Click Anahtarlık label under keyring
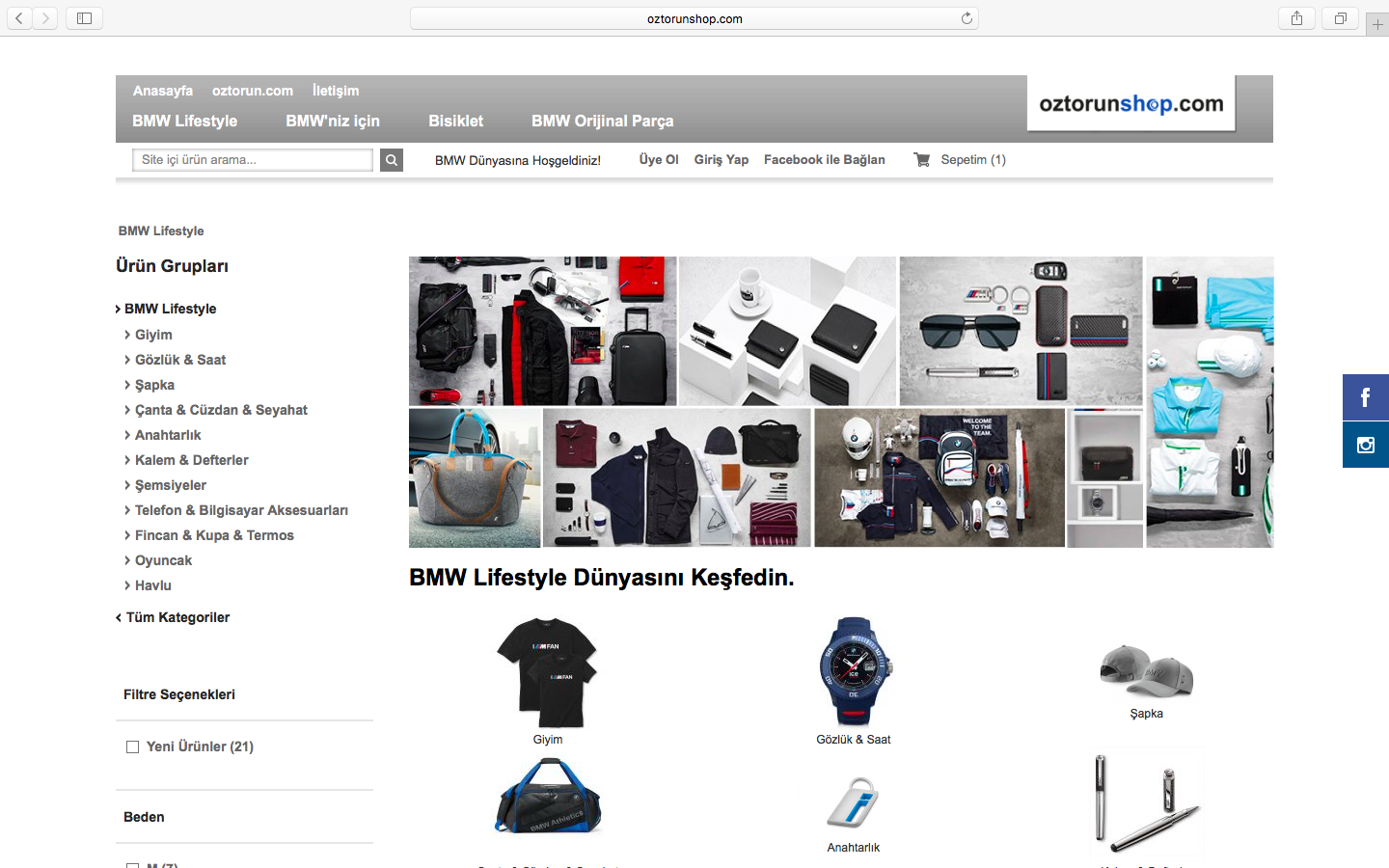Image resolution: width=1389 pixels, height=868 pixels. point(854,848)
